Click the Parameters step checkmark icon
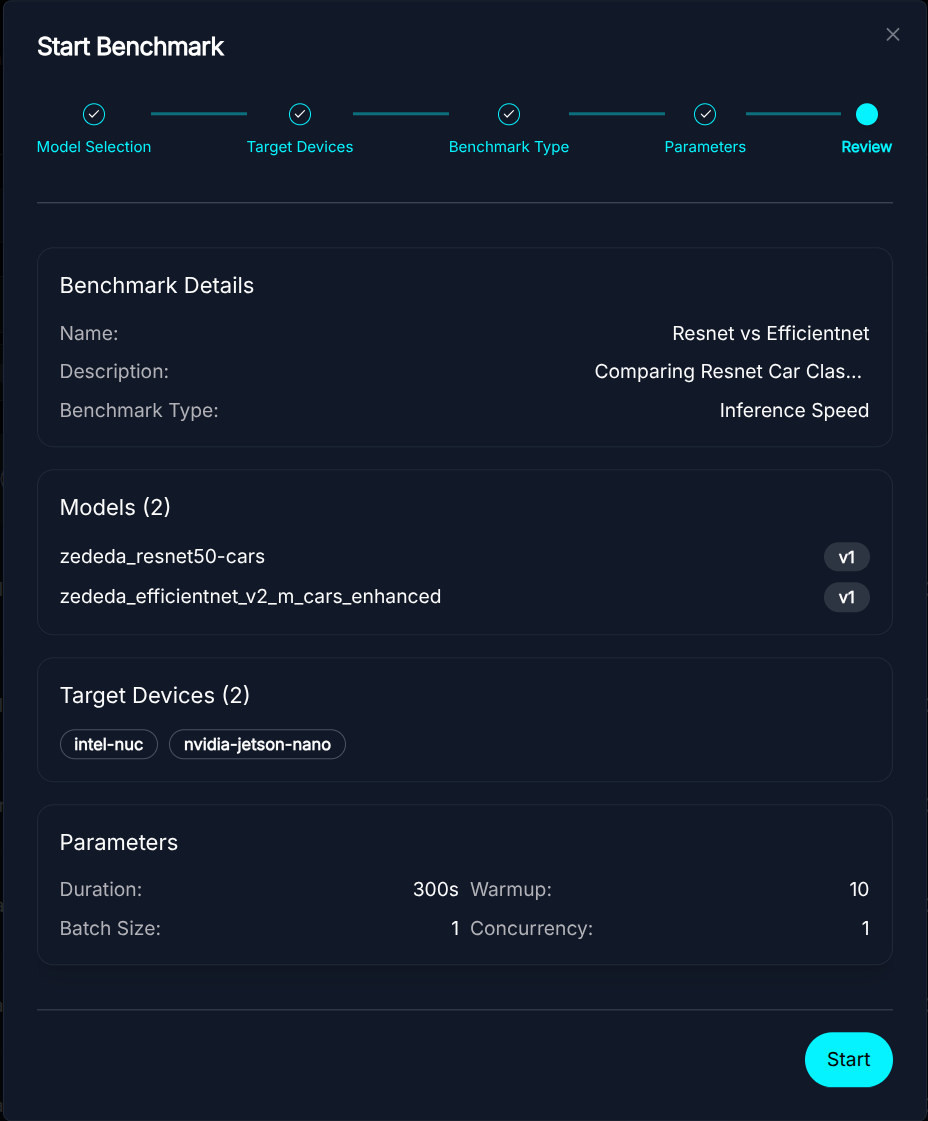The image size is (928, 1121). click(705, 114)
